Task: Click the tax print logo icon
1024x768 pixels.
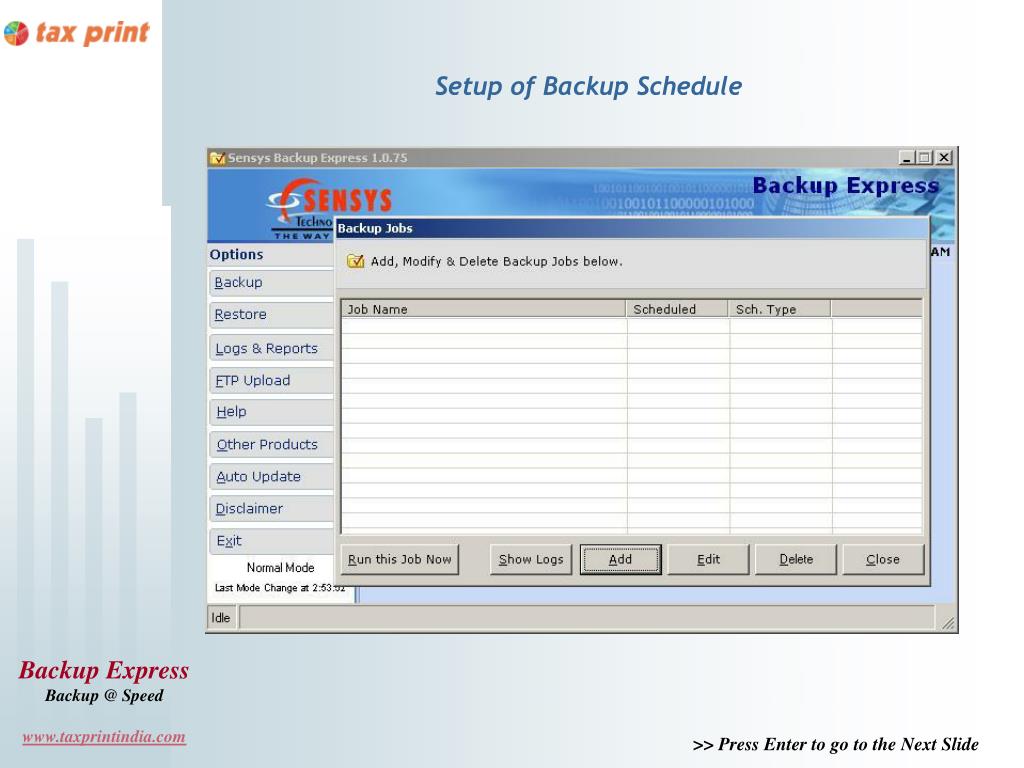Action: 16,33
